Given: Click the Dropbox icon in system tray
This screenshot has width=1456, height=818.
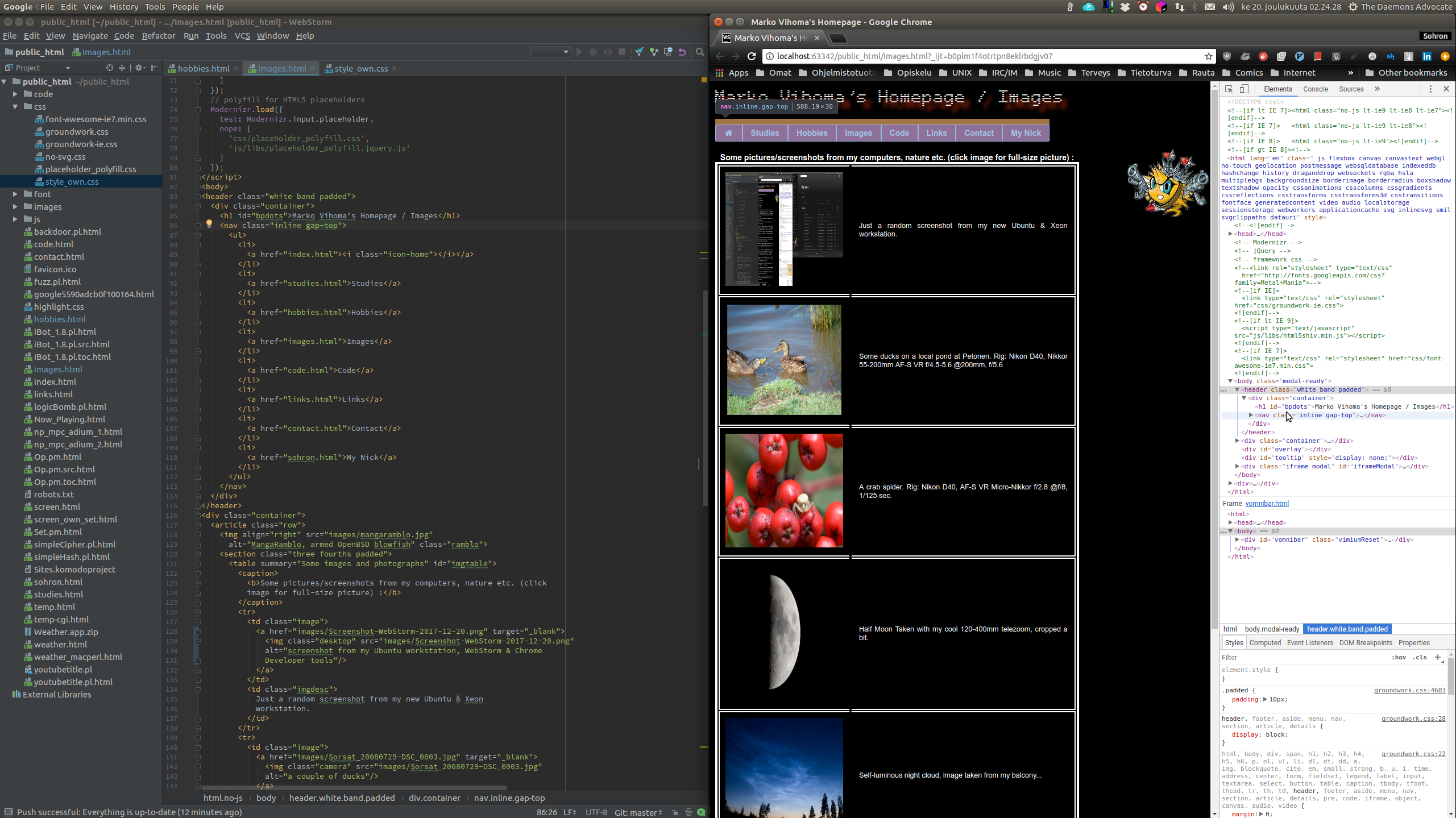Looking at the screenshot, I should pyautogui.click(x=1125, y=7).
